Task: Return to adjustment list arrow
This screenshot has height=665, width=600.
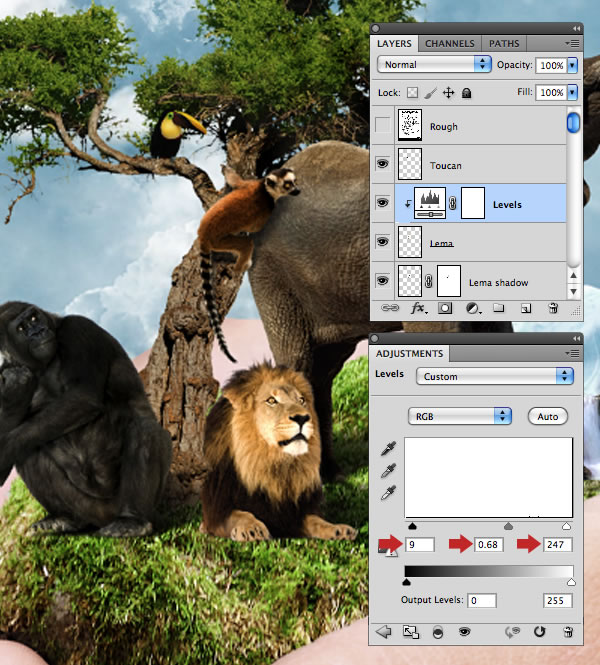Action: tap(384, 631)
